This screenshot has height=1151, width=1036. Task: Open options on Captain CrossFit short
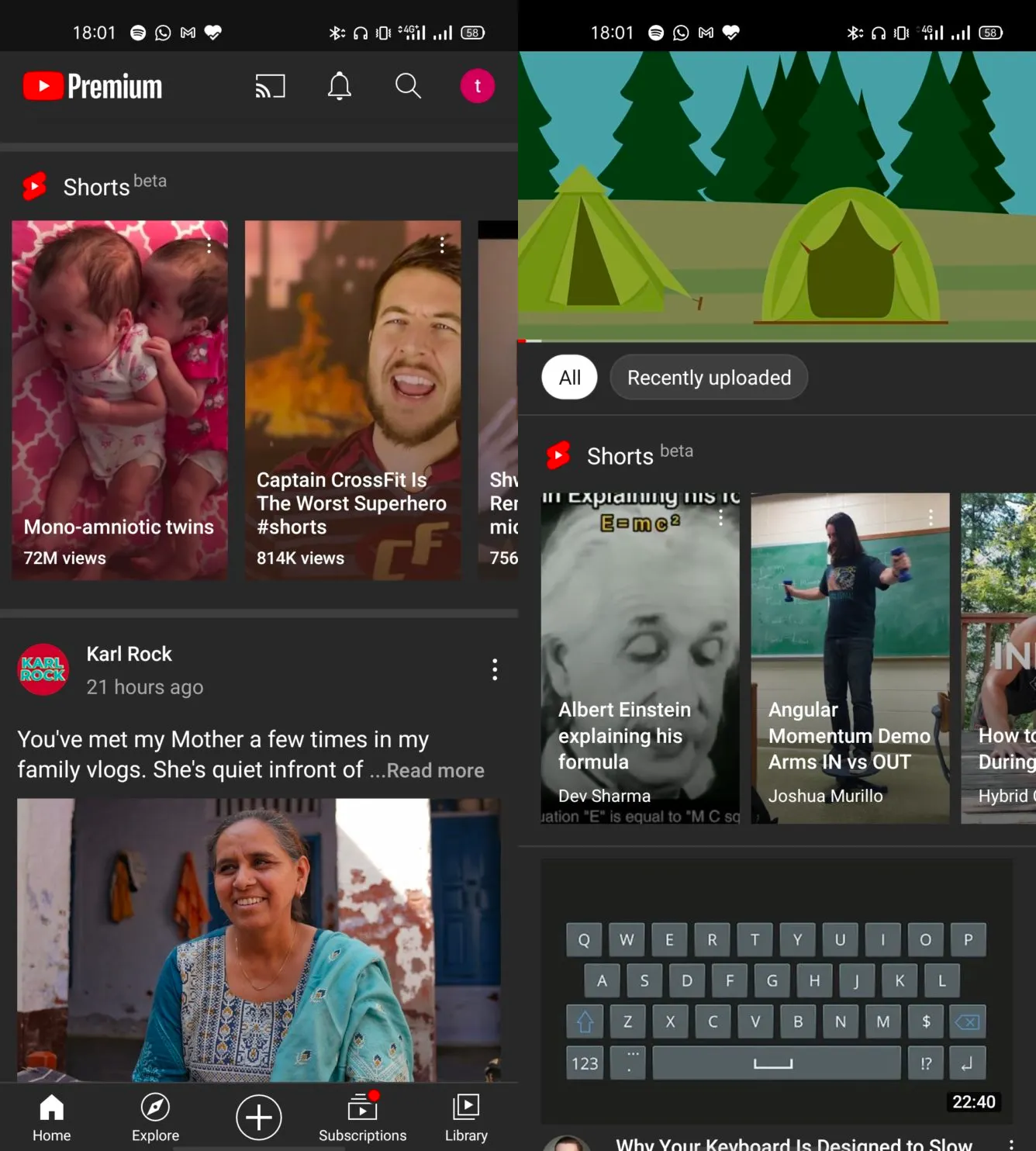442,245
